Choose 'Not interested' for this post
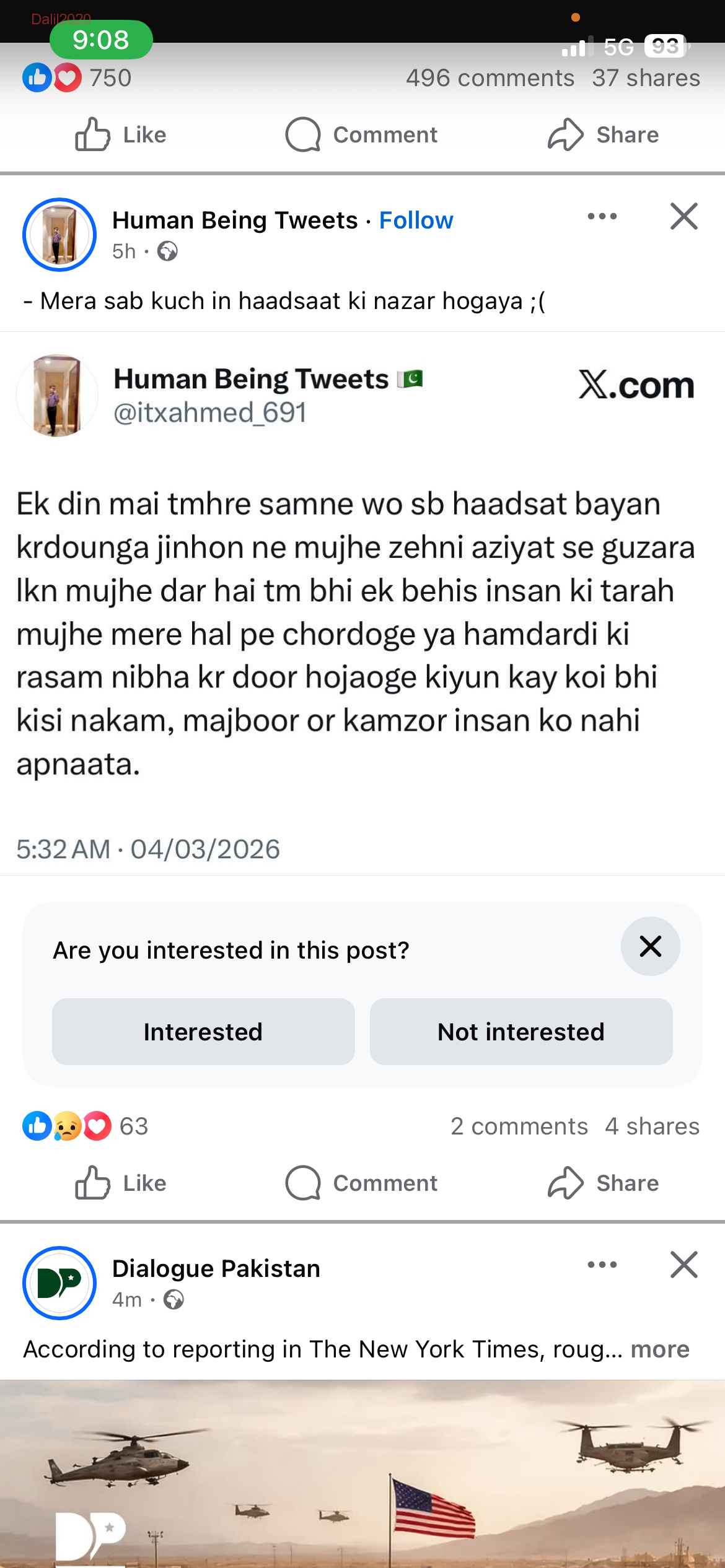Viewport: 725px width, 1568px height. pyautogui.click(x=521, y=1031)
